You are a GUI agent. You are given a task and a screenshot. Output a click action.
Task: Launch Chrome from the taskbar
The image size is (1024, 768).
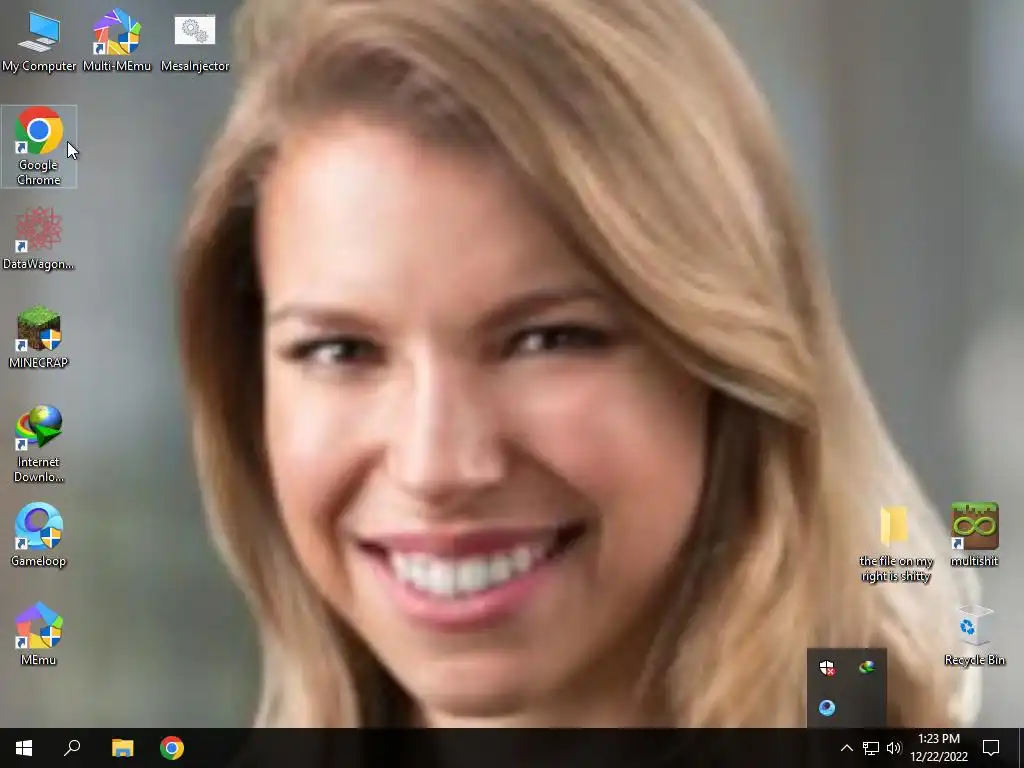(172, 748)
